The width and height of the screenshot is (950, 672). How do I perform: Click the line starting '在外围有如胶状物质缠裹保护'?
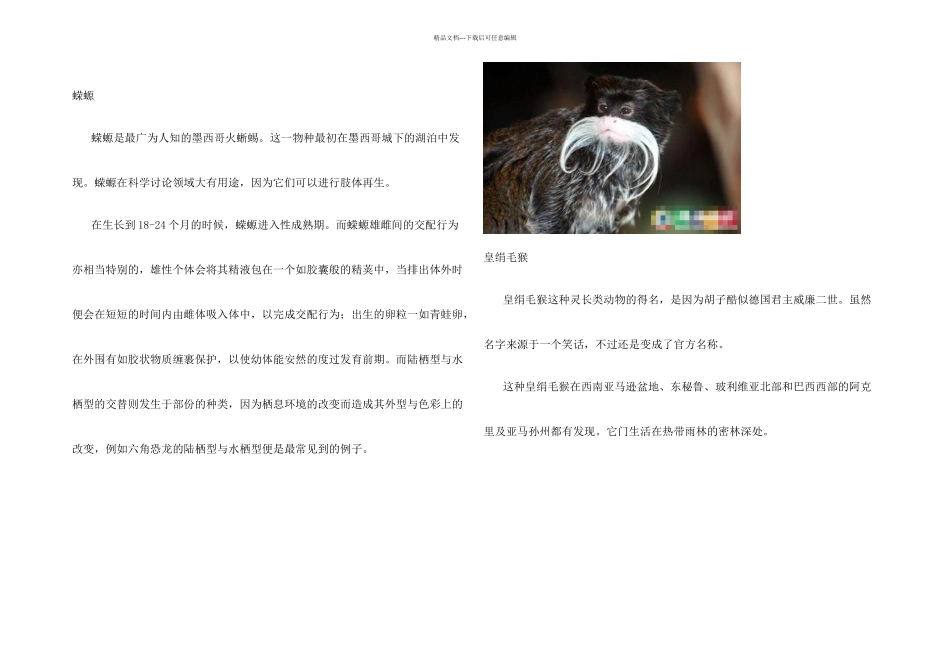point(267,359)
